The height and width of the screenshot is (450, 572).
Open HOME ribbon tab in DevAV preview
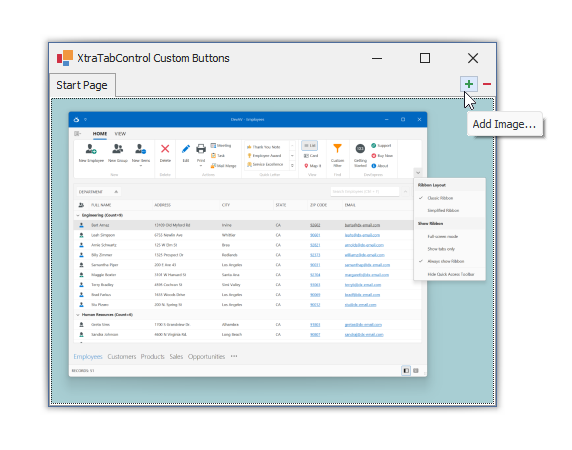tap(100, 134)
